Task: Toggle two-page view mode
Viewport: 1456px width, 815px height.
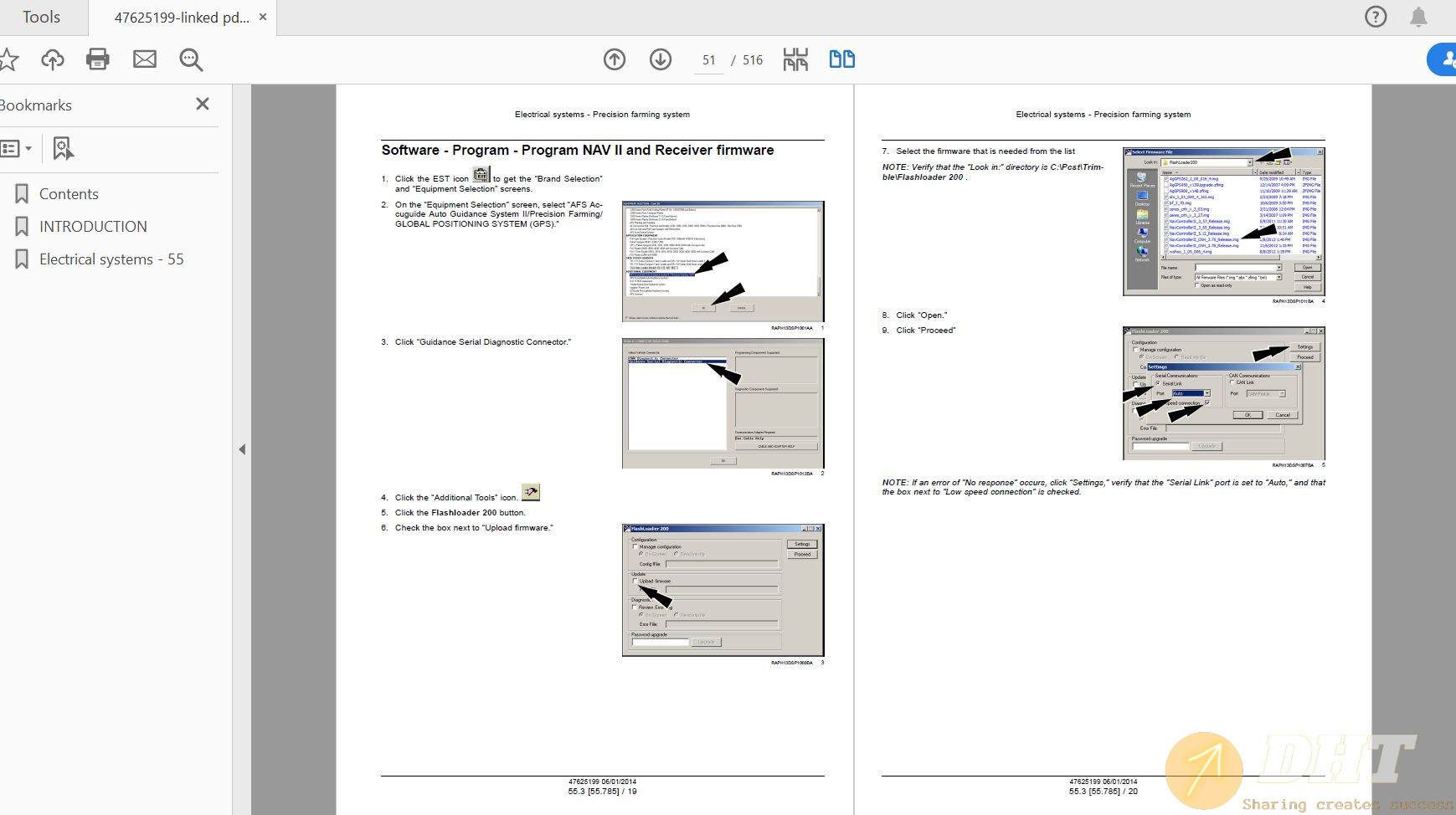Action: [841, 59]
